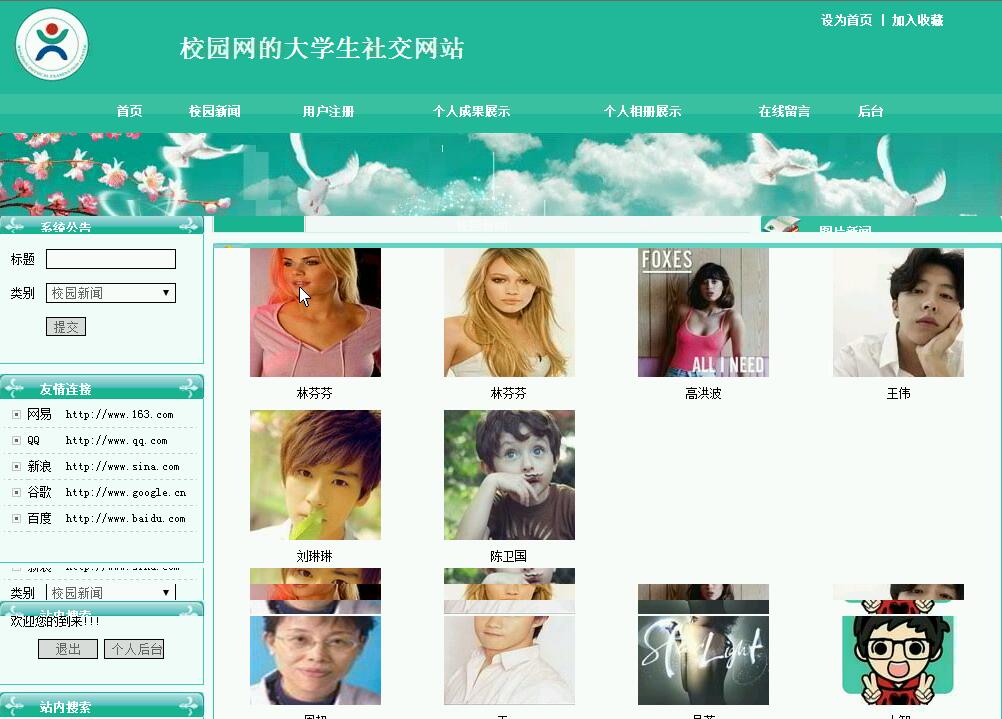Open the http://www.qq.com link
The image size is (1002, 719).
point(116,440)
